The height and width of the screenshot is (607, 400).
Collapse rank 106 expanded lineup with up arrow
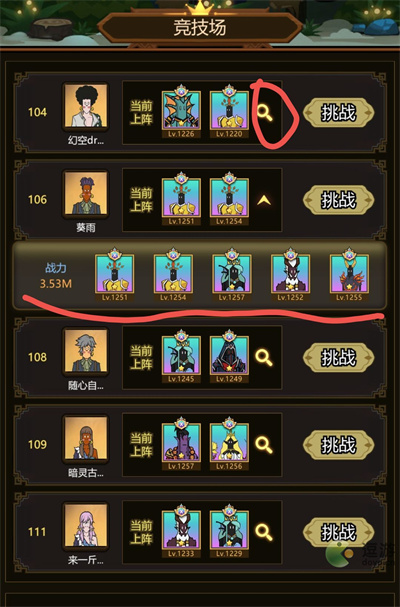pos(264,200)
